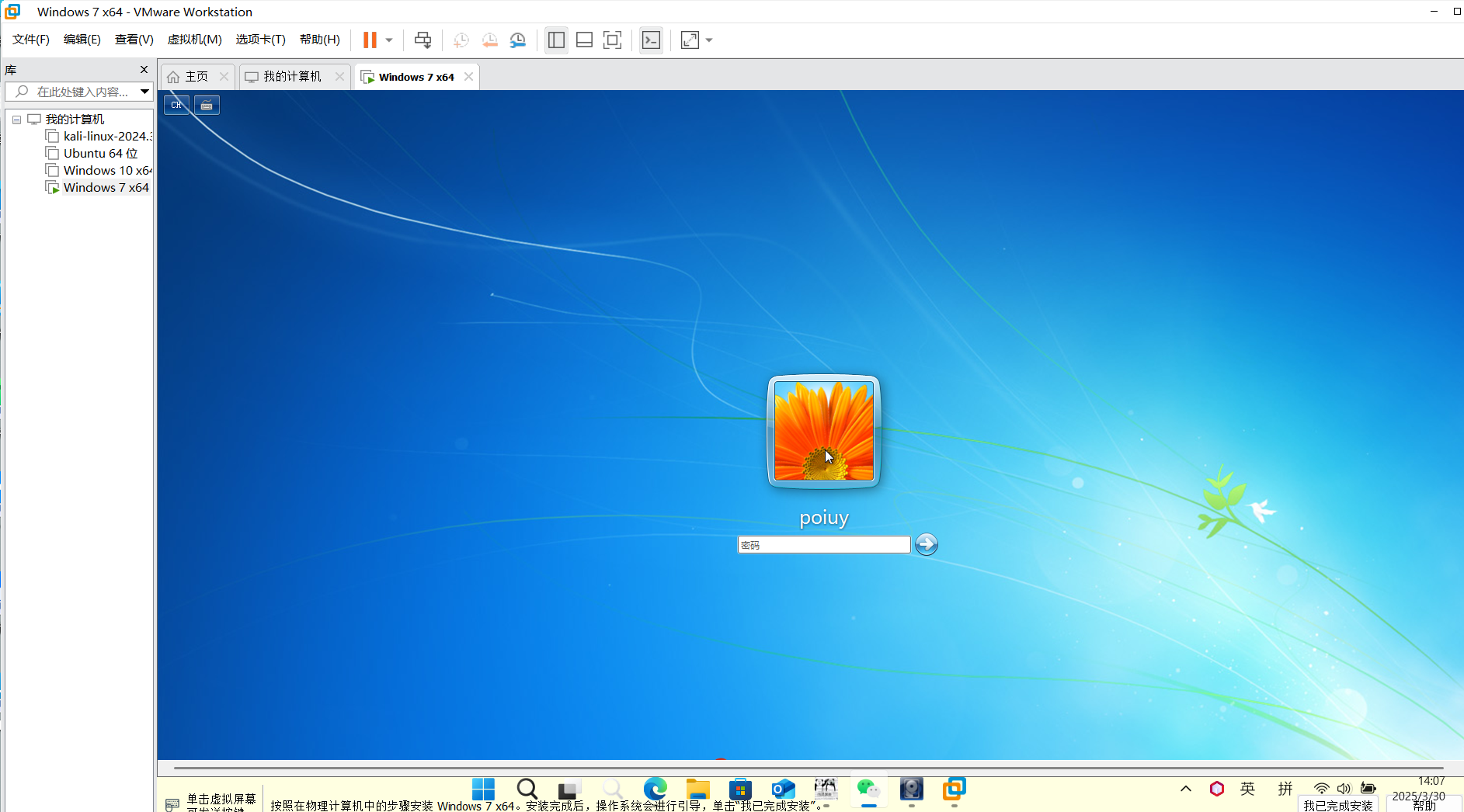Open VMware Workstation taskbar icon
Screen dimensions: 1464x812
(x=954, y=789)
